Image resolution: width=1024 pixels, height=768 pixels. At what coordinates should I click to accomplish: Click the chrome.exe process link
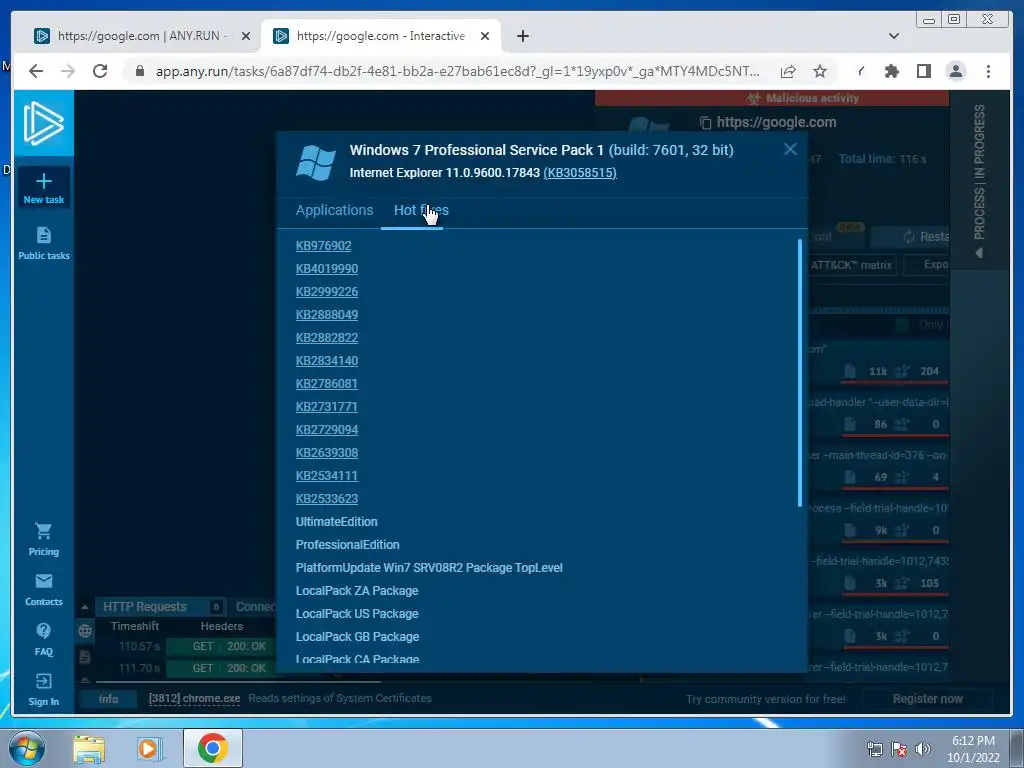coord(194,698)
